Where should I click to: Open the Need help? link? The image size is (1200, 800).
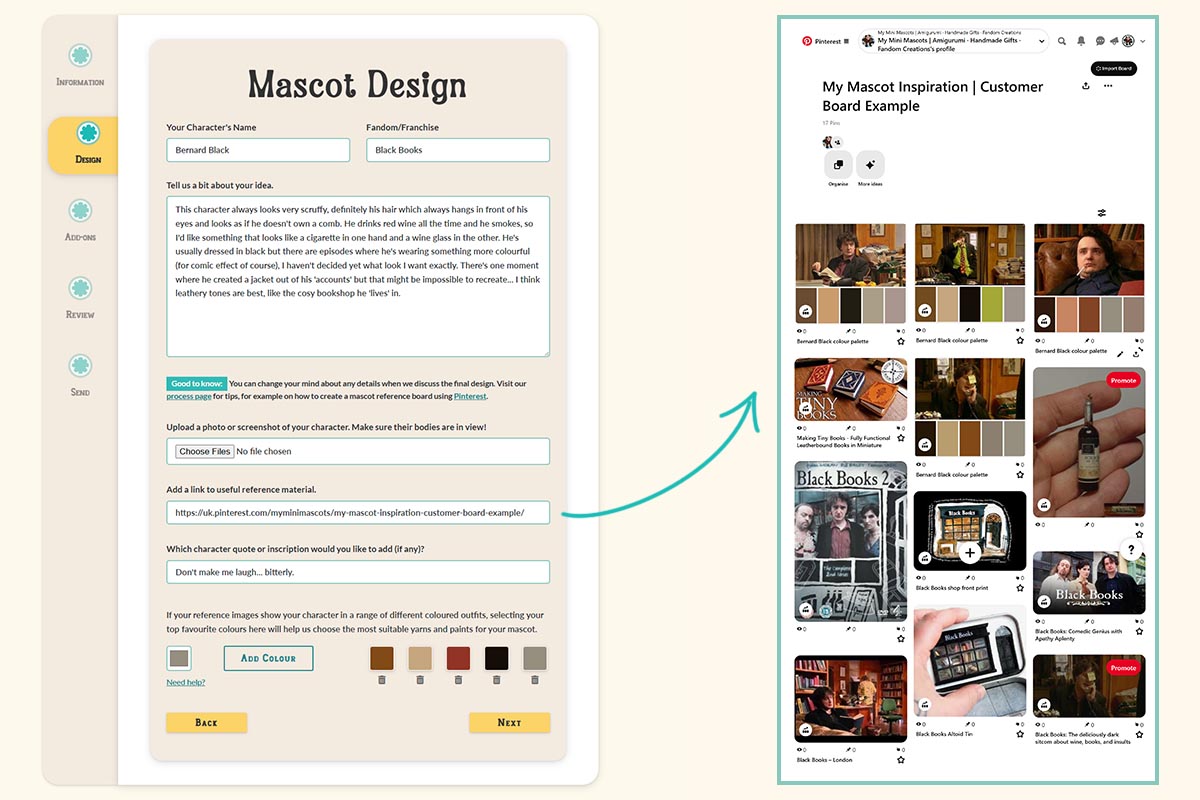coord(186,682)
